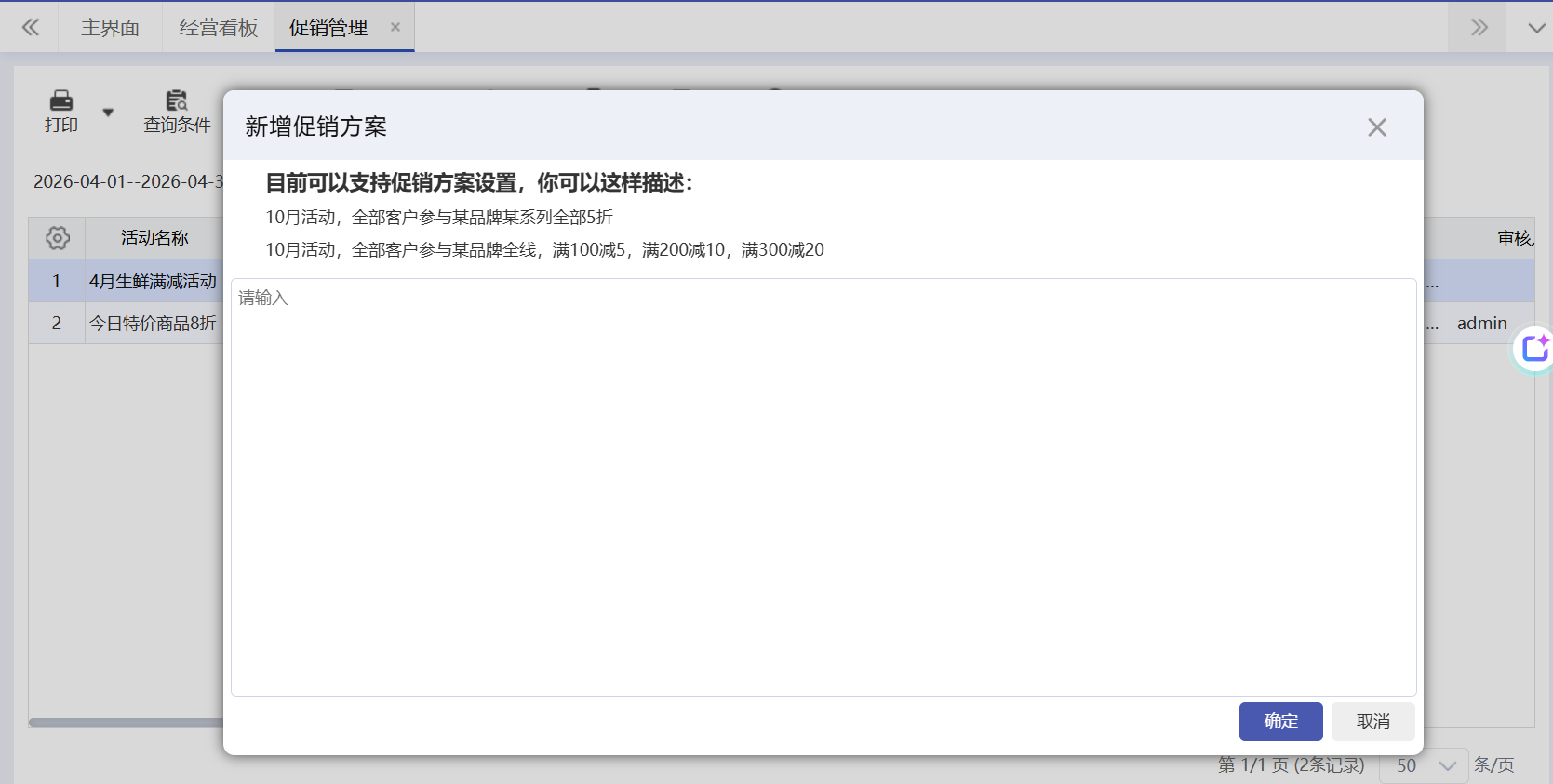Switch to the 经营看板 tab
Viewport: 1553px width, 784px height.
pos(218,28)
